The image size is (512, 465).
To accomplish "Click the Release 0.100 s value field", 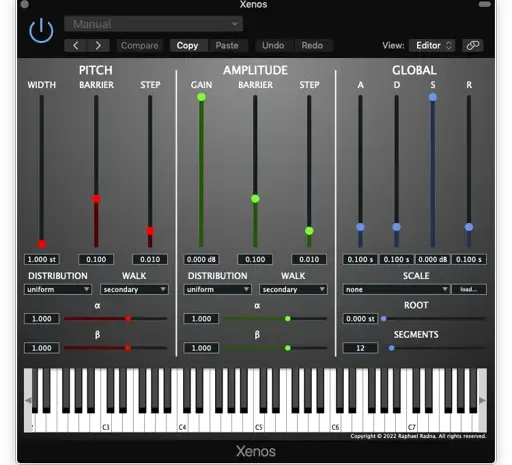I will [469, 259].
